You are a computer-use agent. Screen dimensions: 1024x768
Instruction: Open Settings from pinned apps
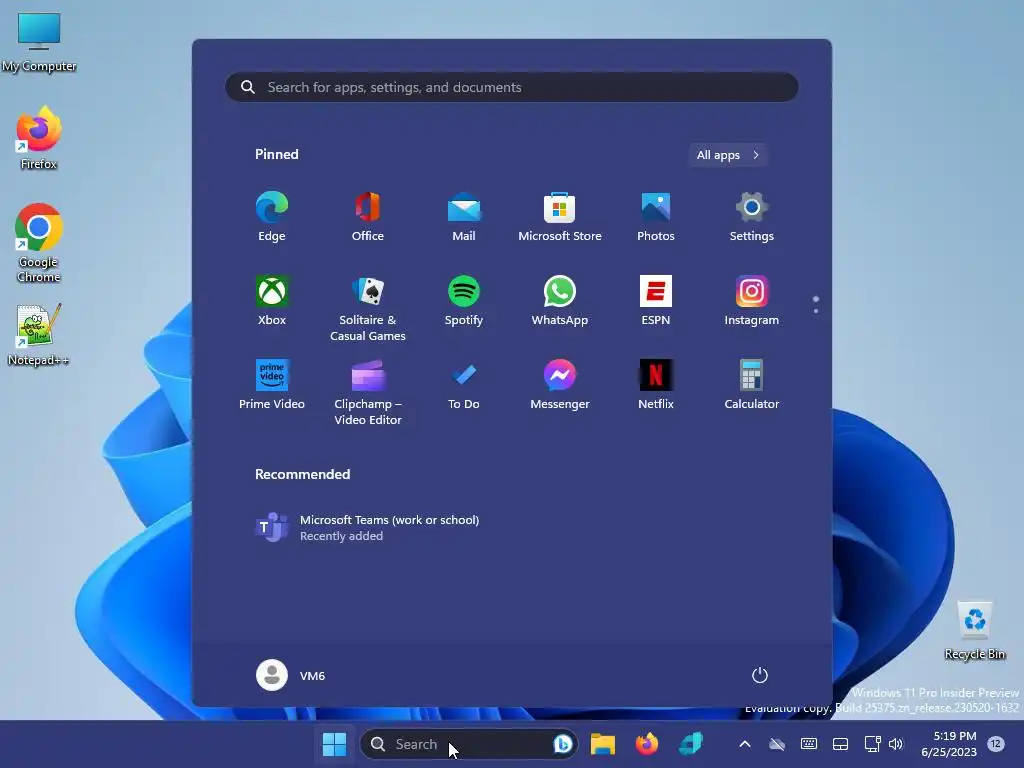coord(752,217)
